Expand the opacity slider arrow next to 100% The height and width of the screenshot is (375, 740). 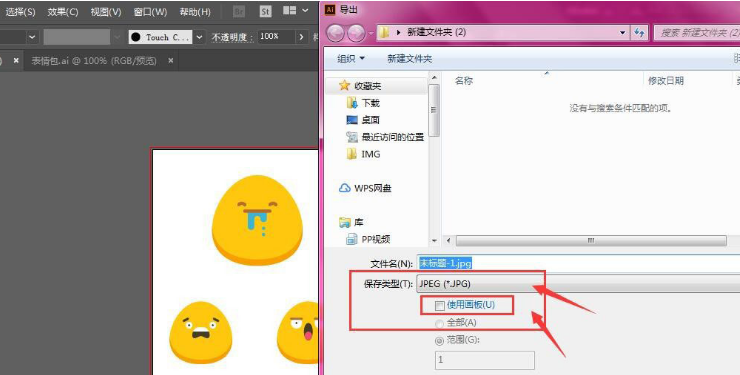(301, 37)
